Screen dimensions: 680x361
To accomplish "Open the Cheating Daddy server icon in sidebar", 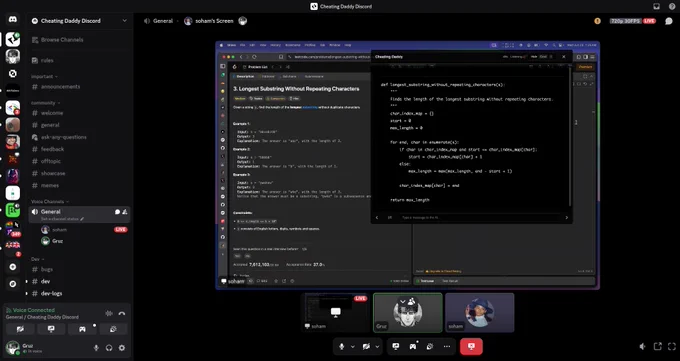I will tap(13, 39).
